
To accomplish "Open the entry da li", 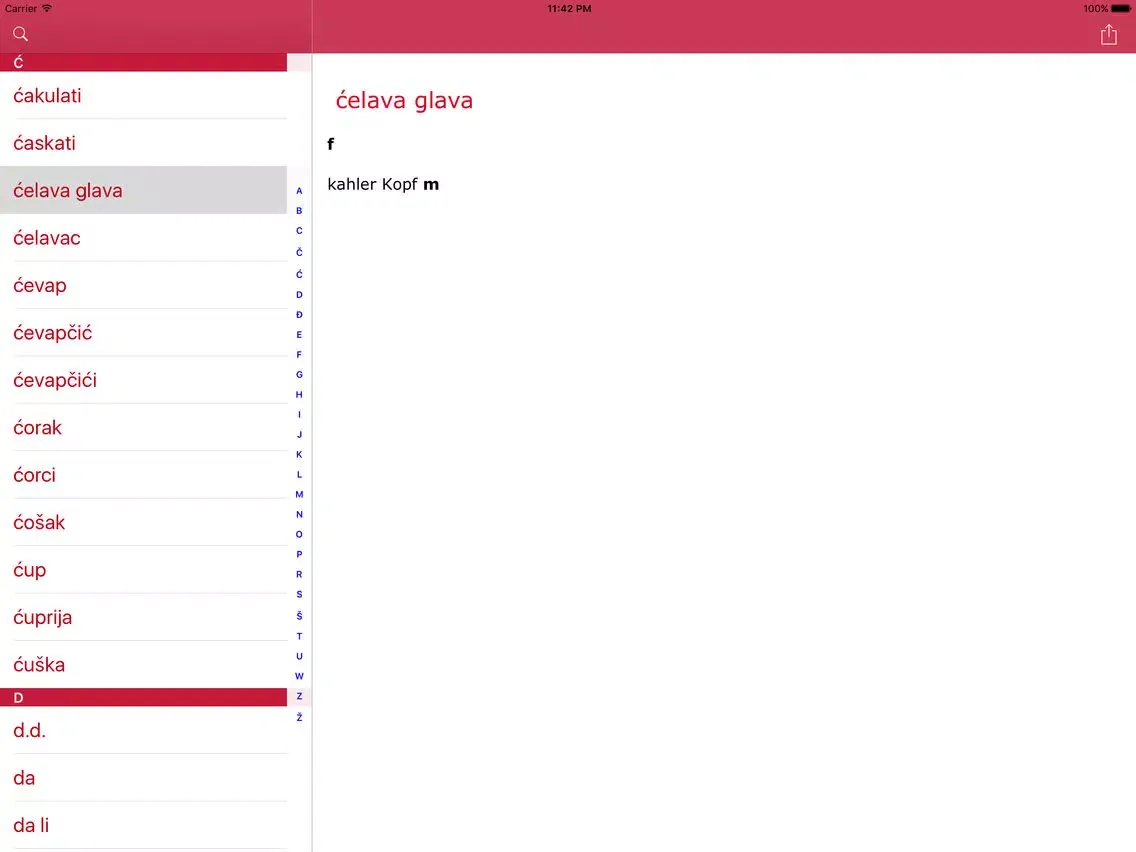I will [x=143, y=825].
